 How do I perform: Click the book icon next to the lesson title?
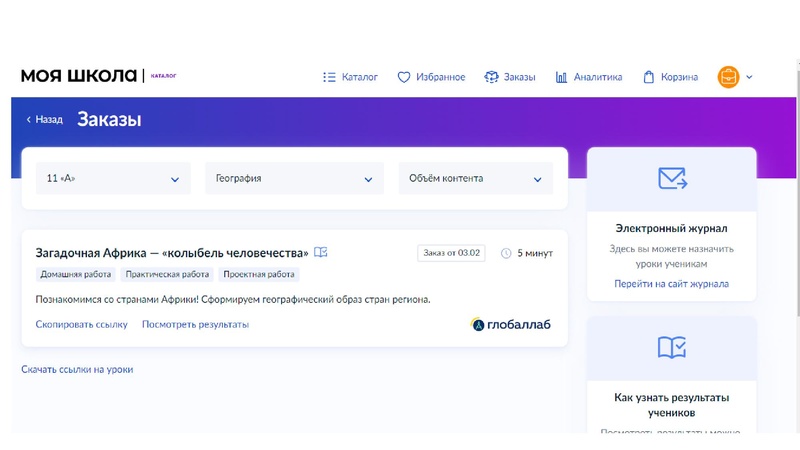[x=321, y=253]
